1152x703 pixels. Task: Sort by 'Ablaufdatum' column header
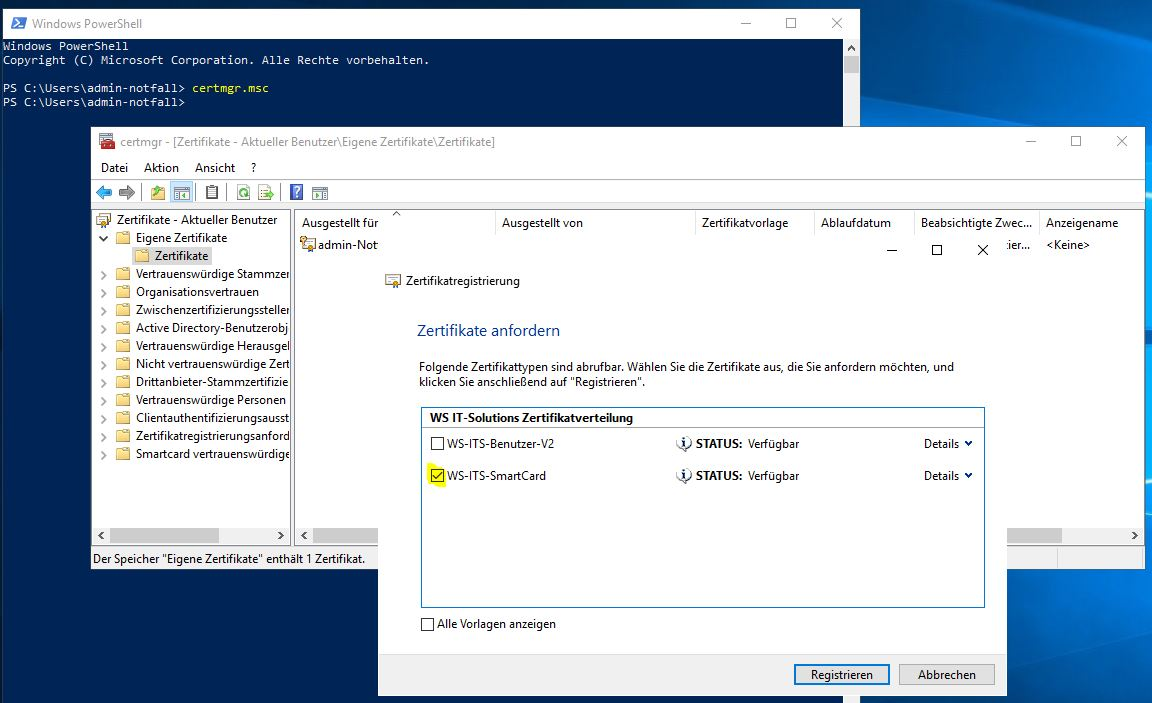pos(864,223)
